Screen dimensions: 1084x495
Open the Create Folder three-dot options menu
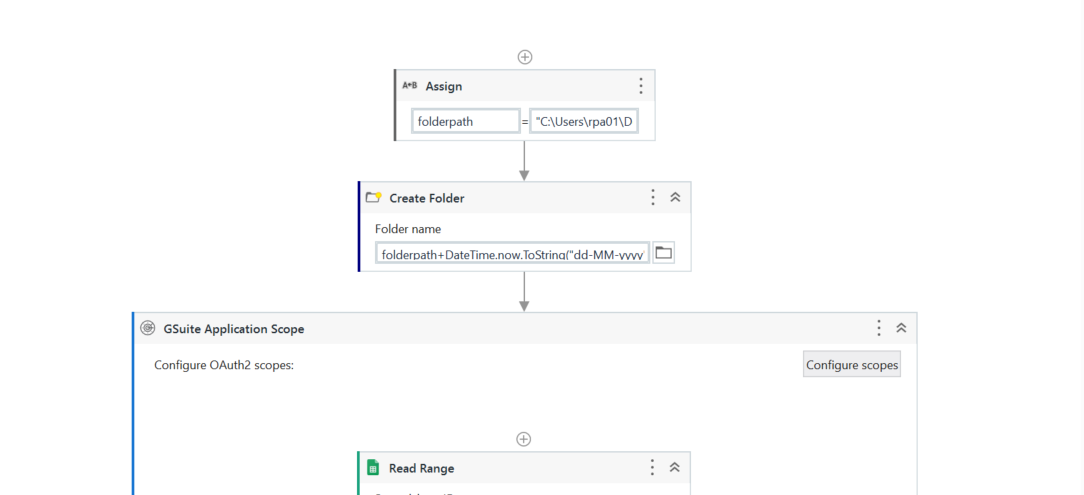(x=653, y=198)
